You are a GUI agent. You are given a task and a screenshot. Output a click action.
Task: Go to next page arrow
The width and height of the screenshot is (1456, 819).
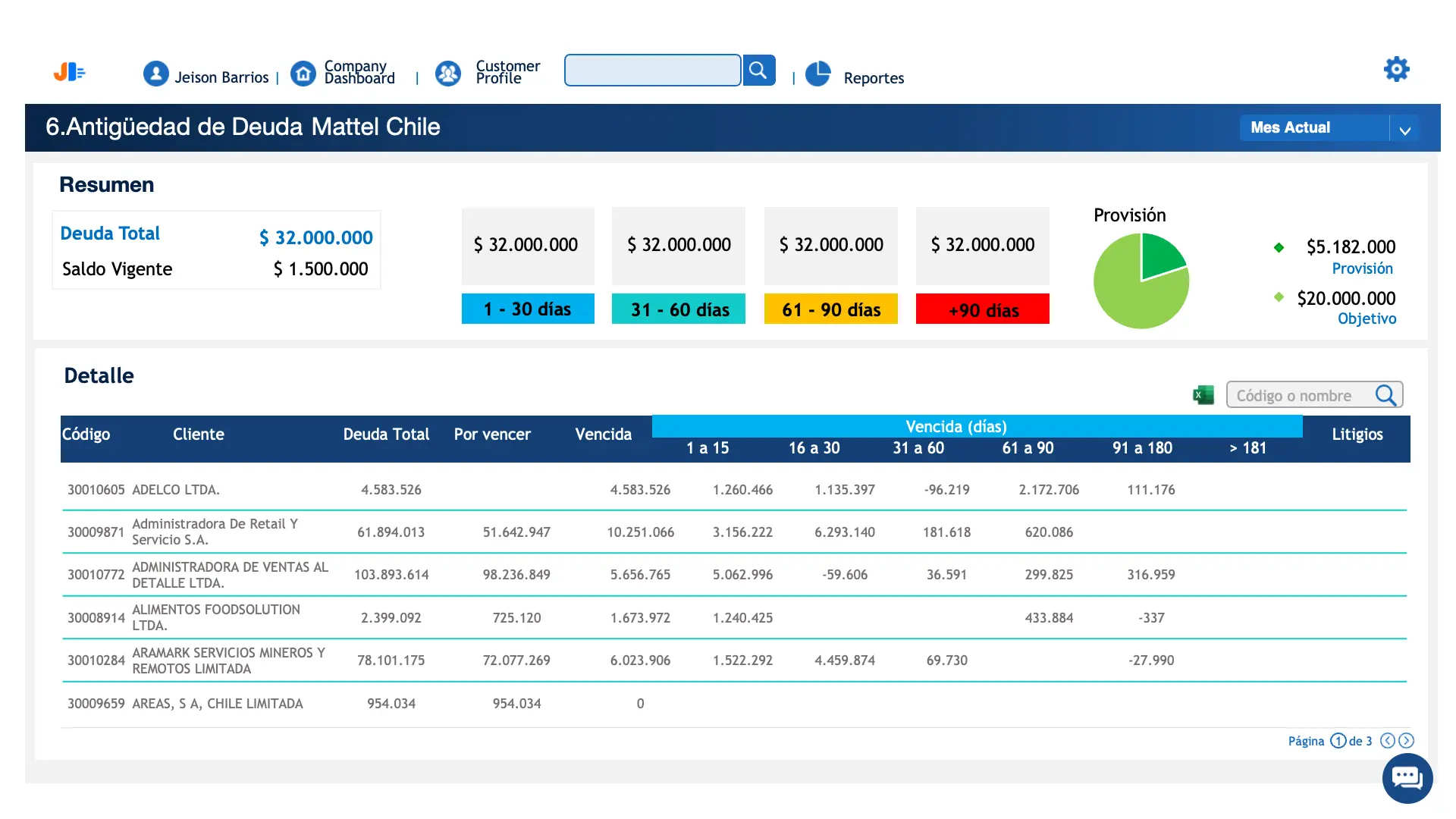pyautogui.click(x=1406, y=741)
